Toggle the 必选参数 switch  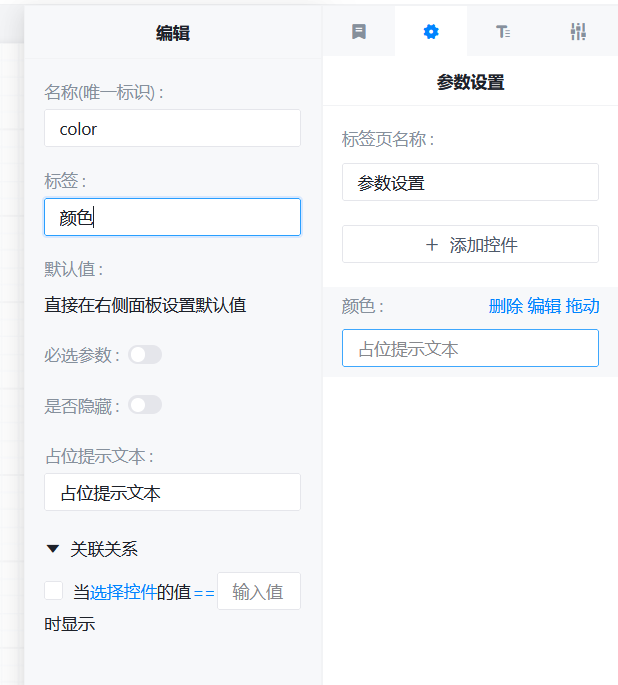click(x=145, y=355)
